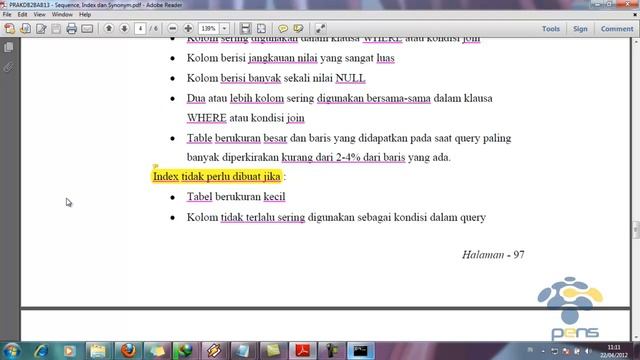Click the volume speaker tray icon

588,351
